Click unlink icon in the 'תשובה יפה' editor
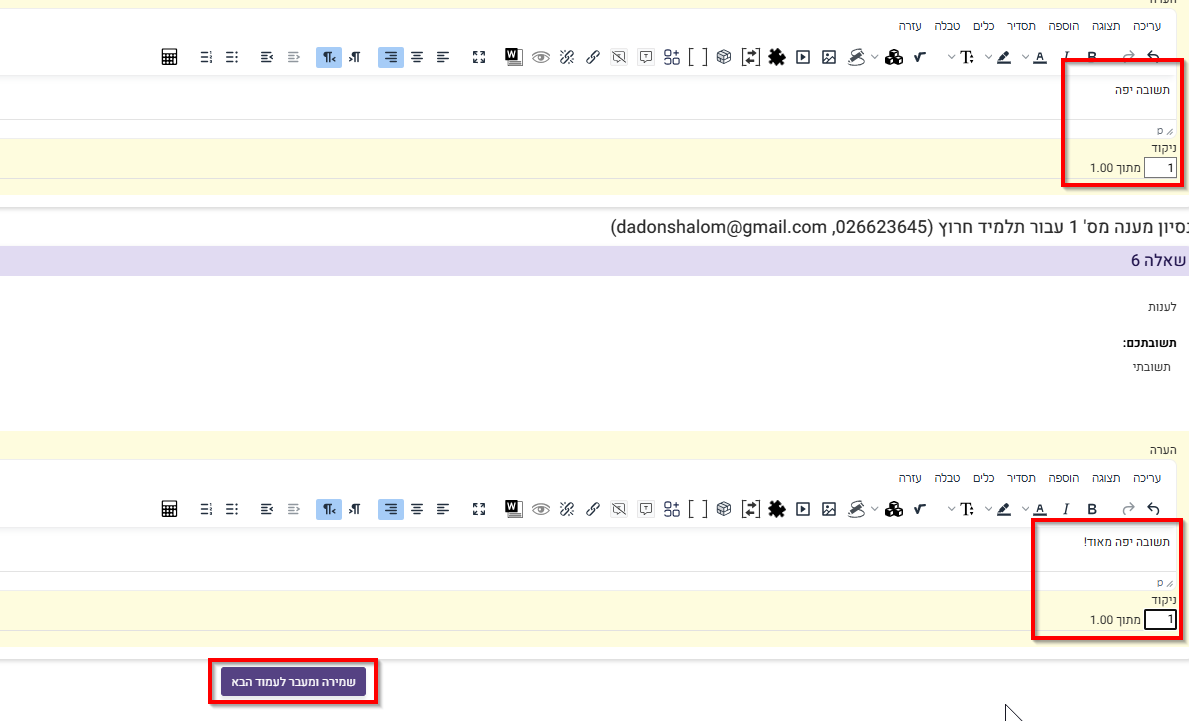Viewport: 1189px width, 721px height. coord(566,57)
